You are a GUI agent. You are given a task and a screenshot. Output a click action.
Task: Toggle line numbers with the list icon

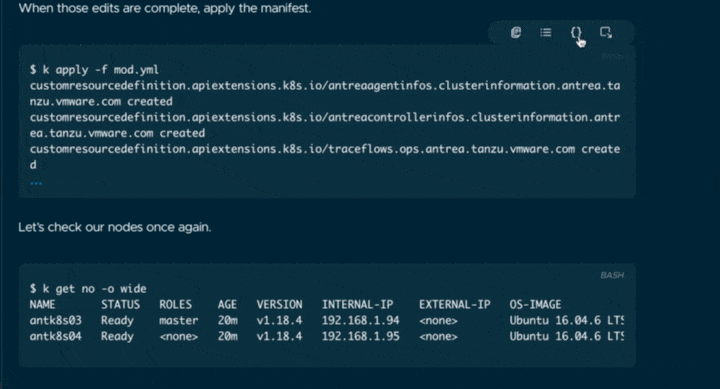click(x=546, y=33)
